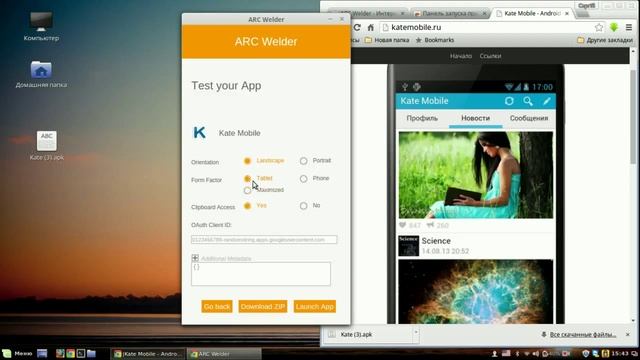Expand the Additional Metadata section
This screenshot has height=360, width=640.
coord(195,258)
